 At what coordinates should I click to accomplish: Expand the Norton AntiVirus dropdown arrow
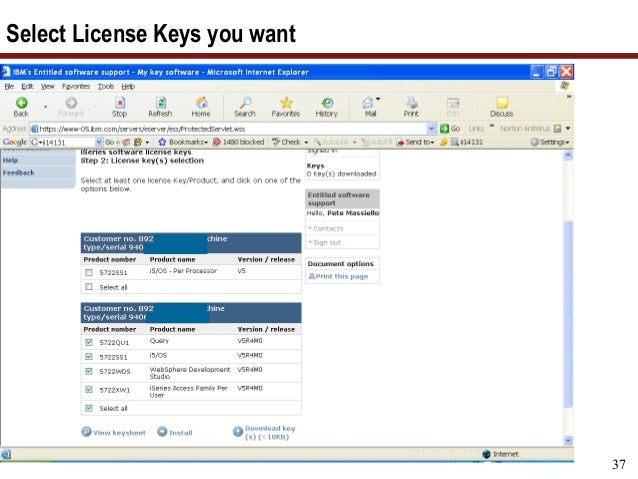[568, 129]
